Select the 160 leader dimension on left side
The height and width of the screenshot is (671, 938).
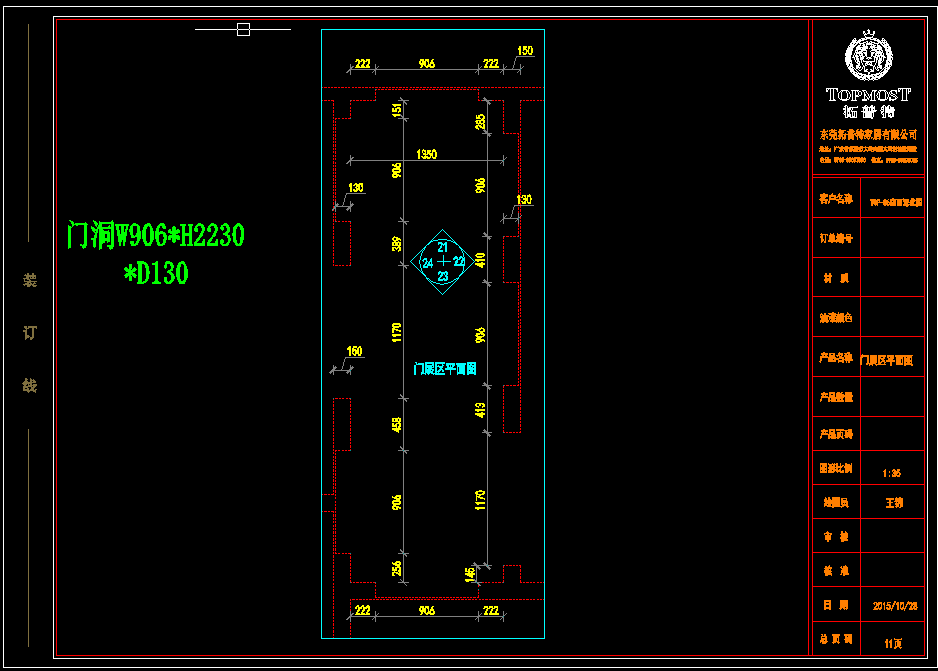point(354,351)
